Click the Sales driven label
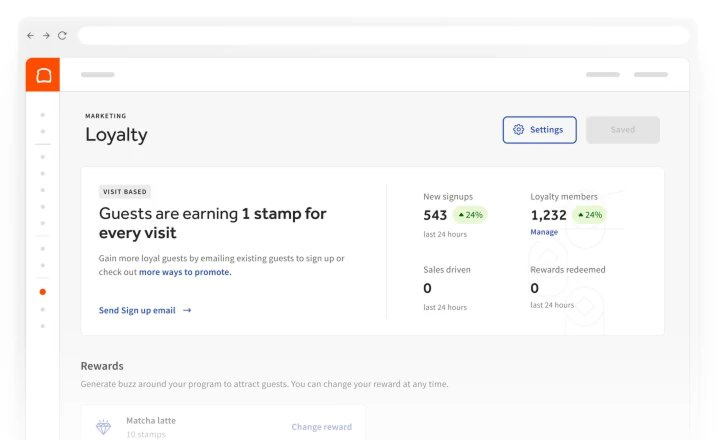The width and height of the screenshot is (721, 440). point(447,270)
